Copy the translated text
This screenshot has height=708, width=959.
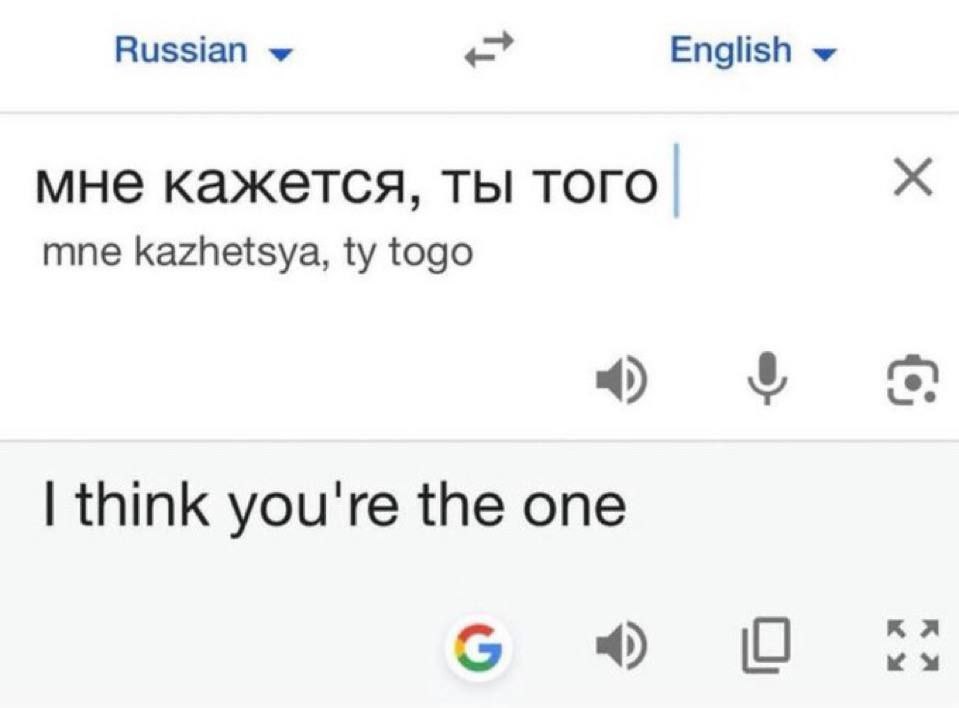[766, 647]
